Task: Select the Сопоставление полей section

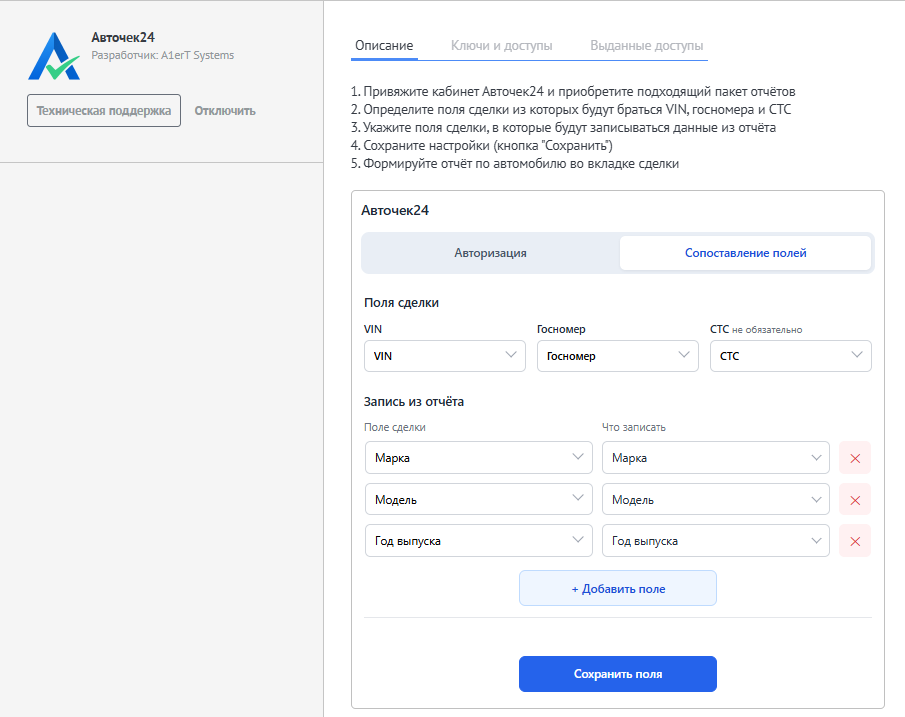Action: click(745, 253)
